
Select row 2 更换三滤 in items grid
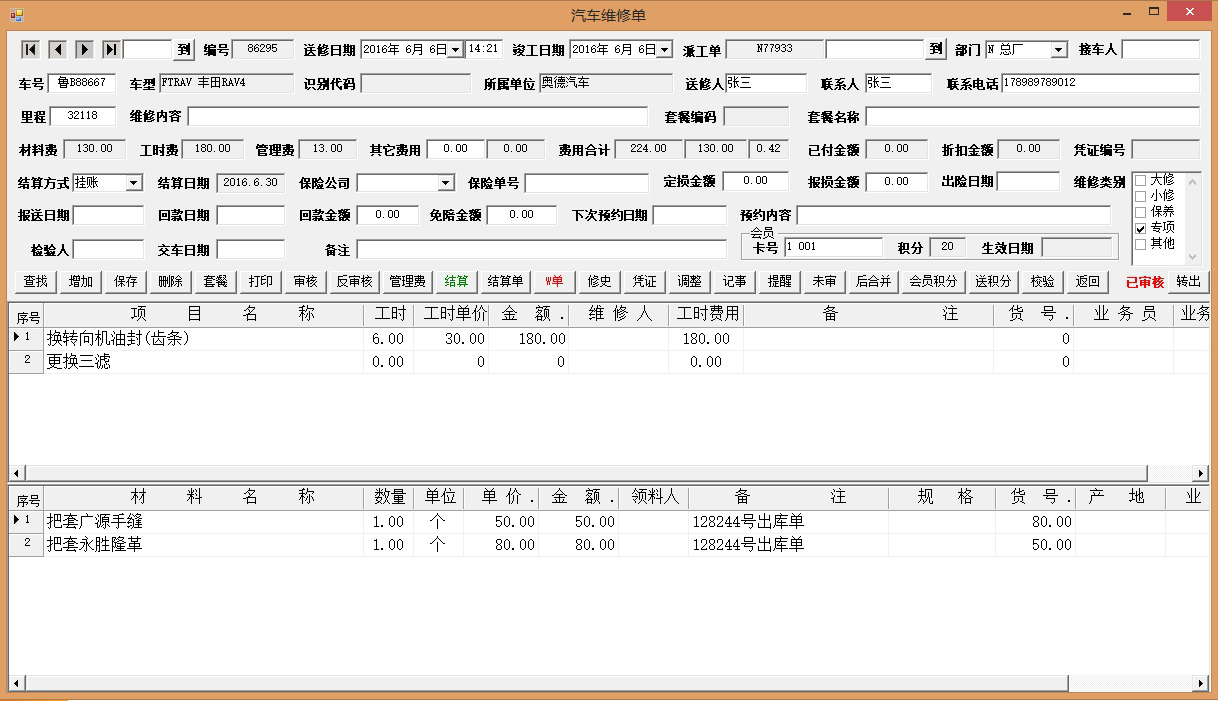pyautogui.click(x=200, y=362)
